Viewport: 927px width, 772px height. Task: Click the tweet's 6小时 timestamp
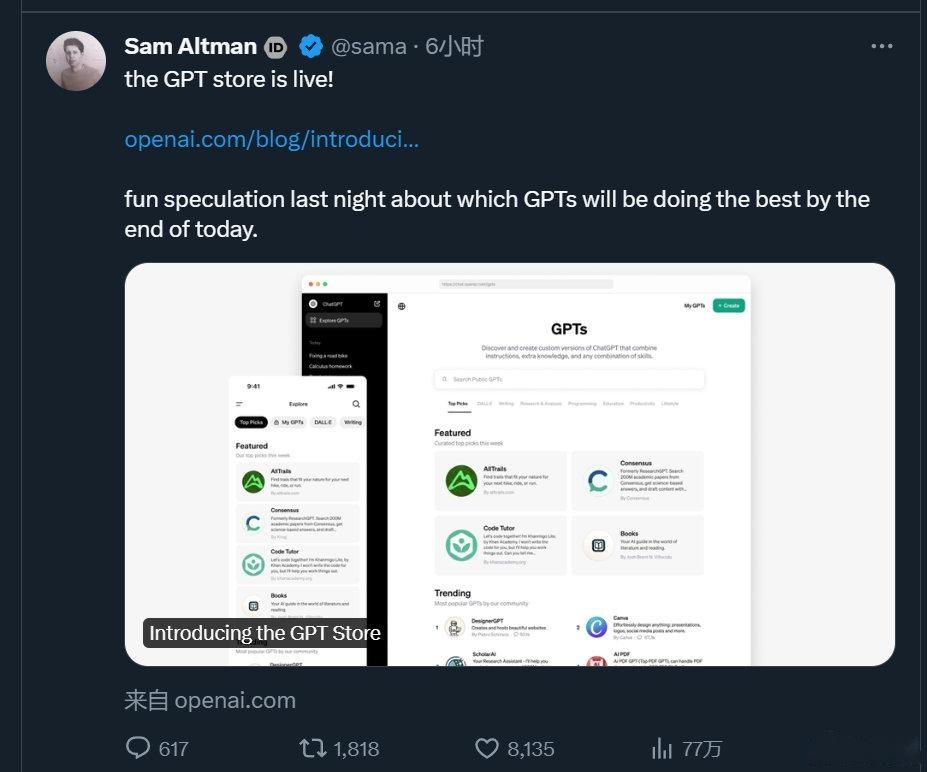454,46
